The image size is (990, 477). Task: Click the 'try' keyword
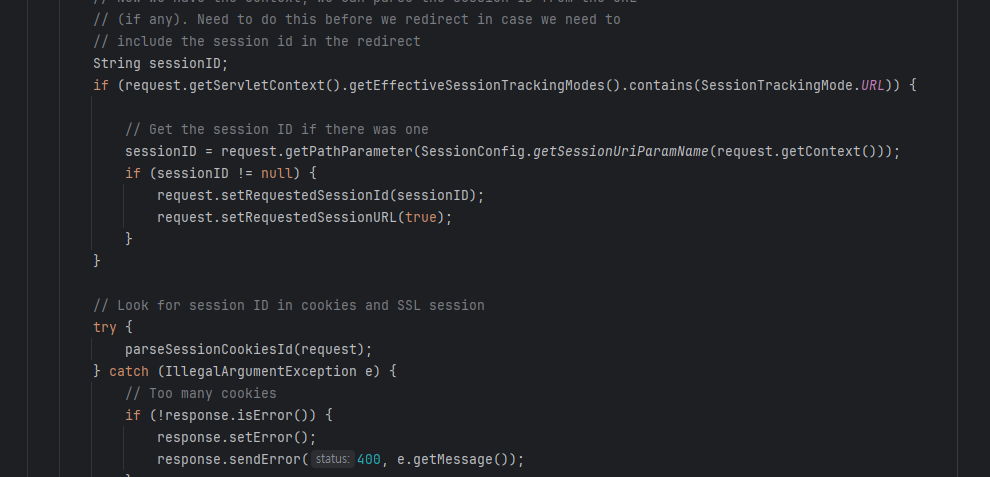(x=105, y=327)
